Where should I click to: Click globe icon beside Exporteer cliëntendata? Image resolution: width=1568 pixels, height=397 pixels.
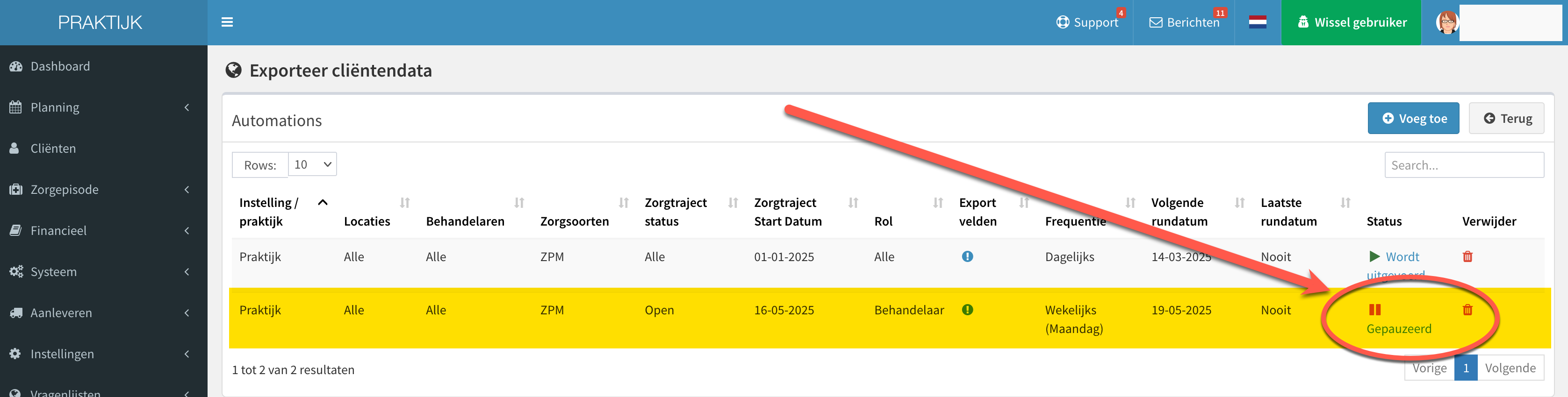coord(234,71)
